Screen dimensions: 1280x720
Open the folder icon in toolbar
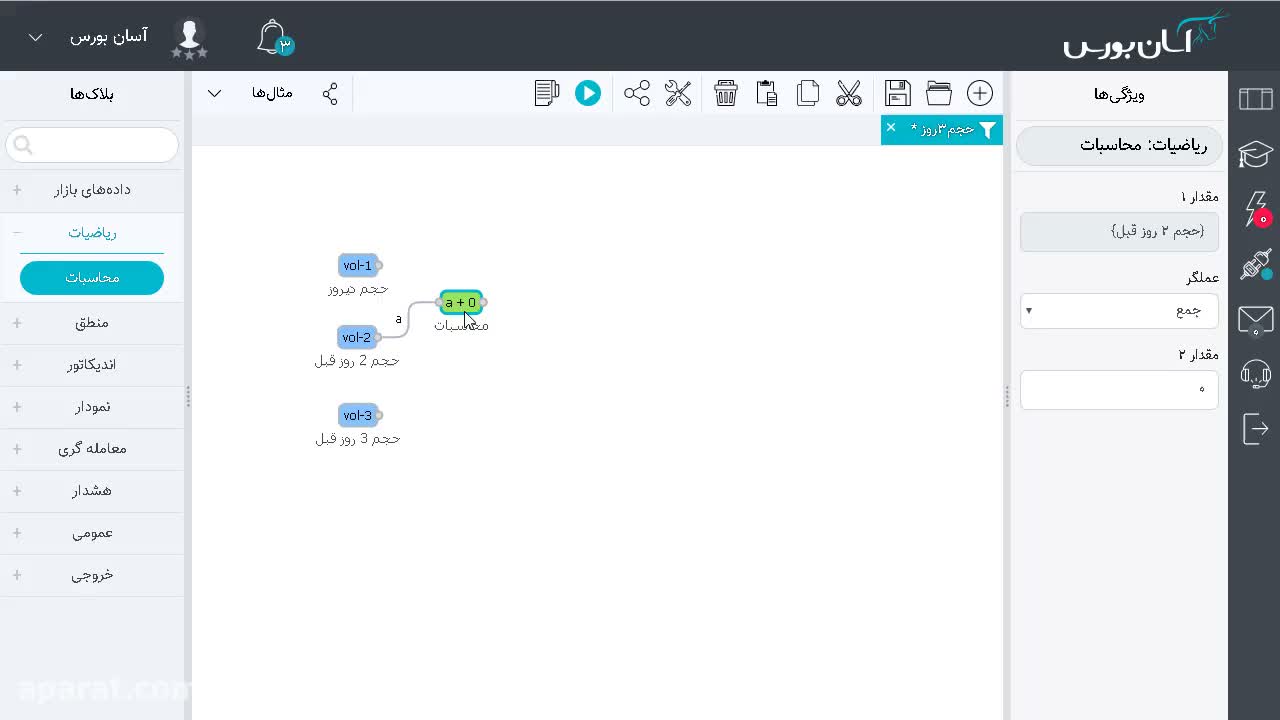[939, 94]
